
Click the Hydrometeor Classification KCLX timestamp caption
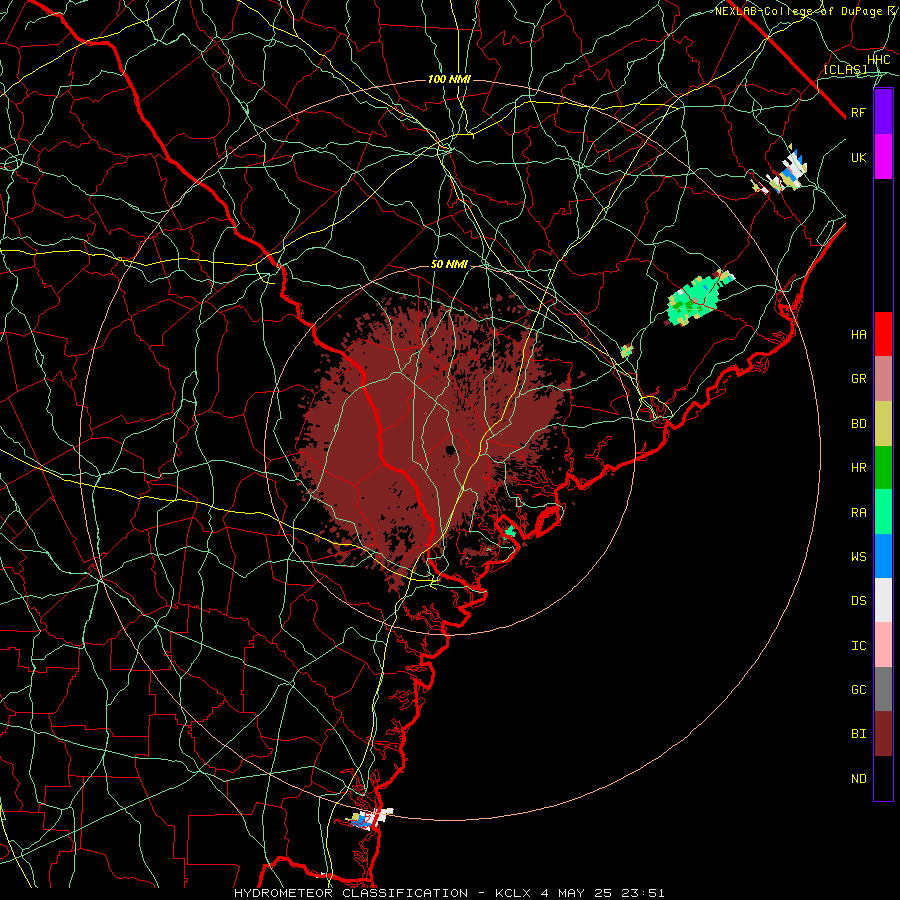click(x=449, y=893)
